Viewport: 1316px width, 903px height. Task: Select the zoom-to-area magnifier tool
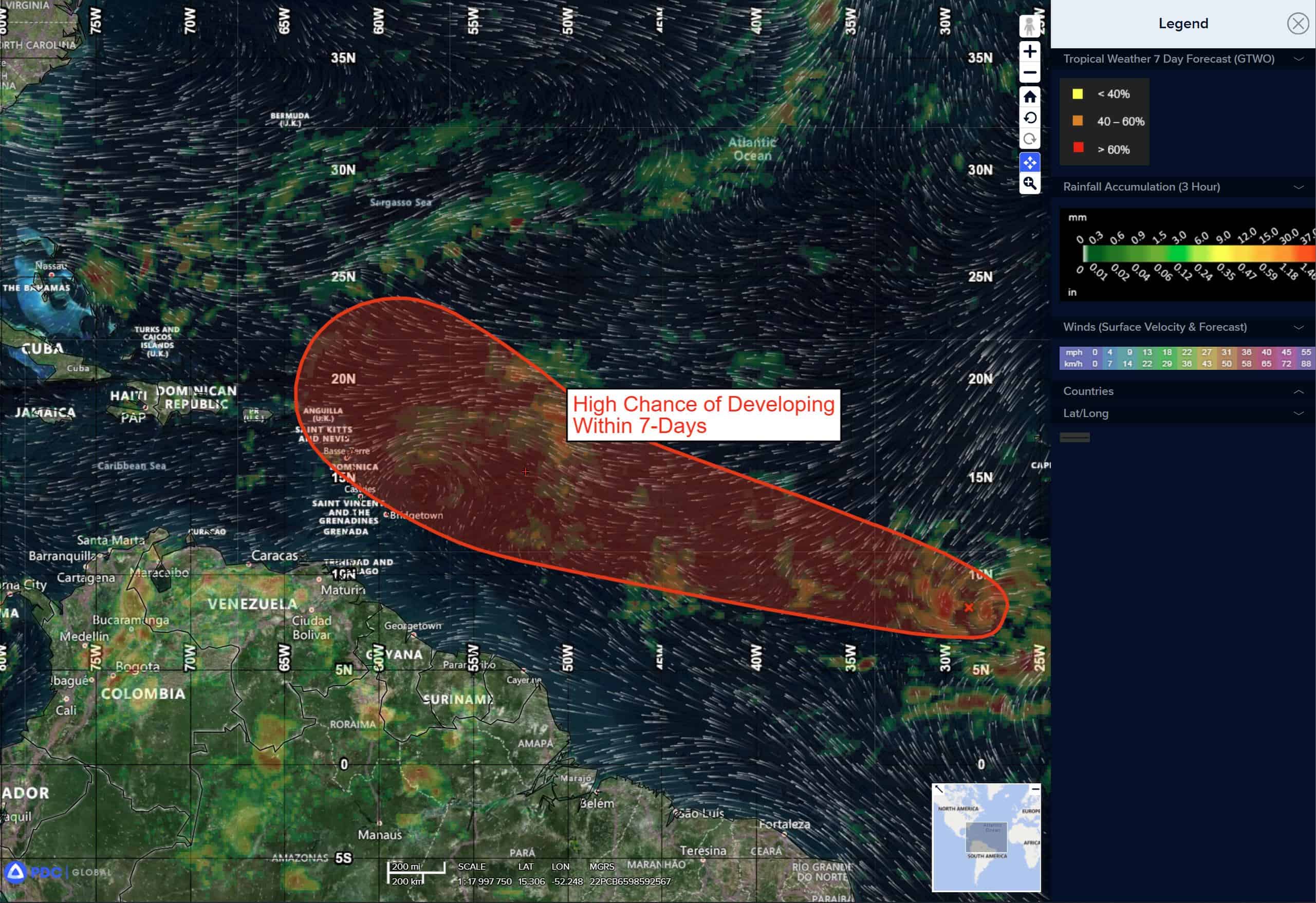click(1029, 183)
